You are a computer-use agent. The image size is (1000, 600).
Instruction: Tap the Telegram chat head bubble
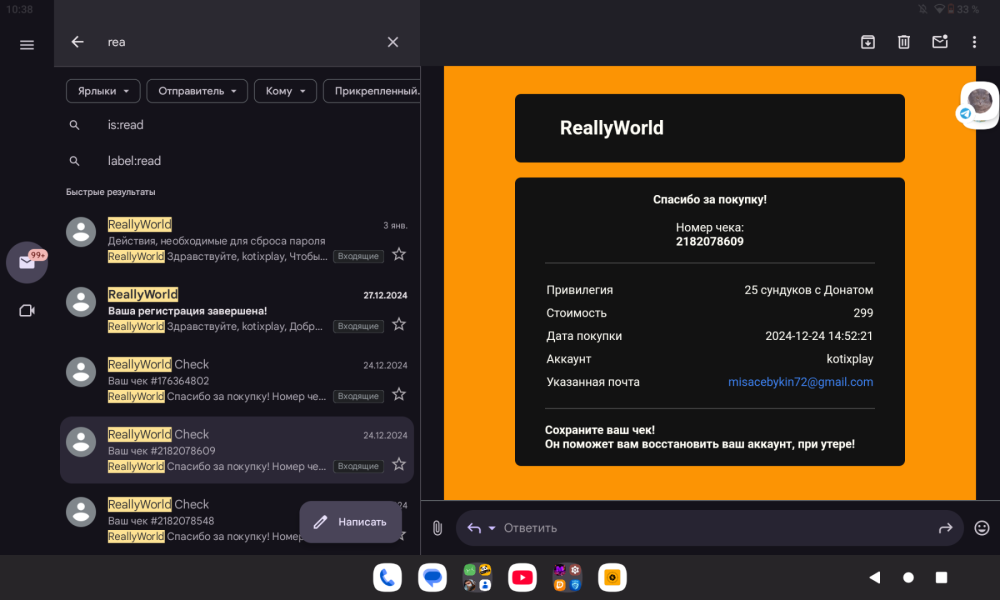coord(978,105)
